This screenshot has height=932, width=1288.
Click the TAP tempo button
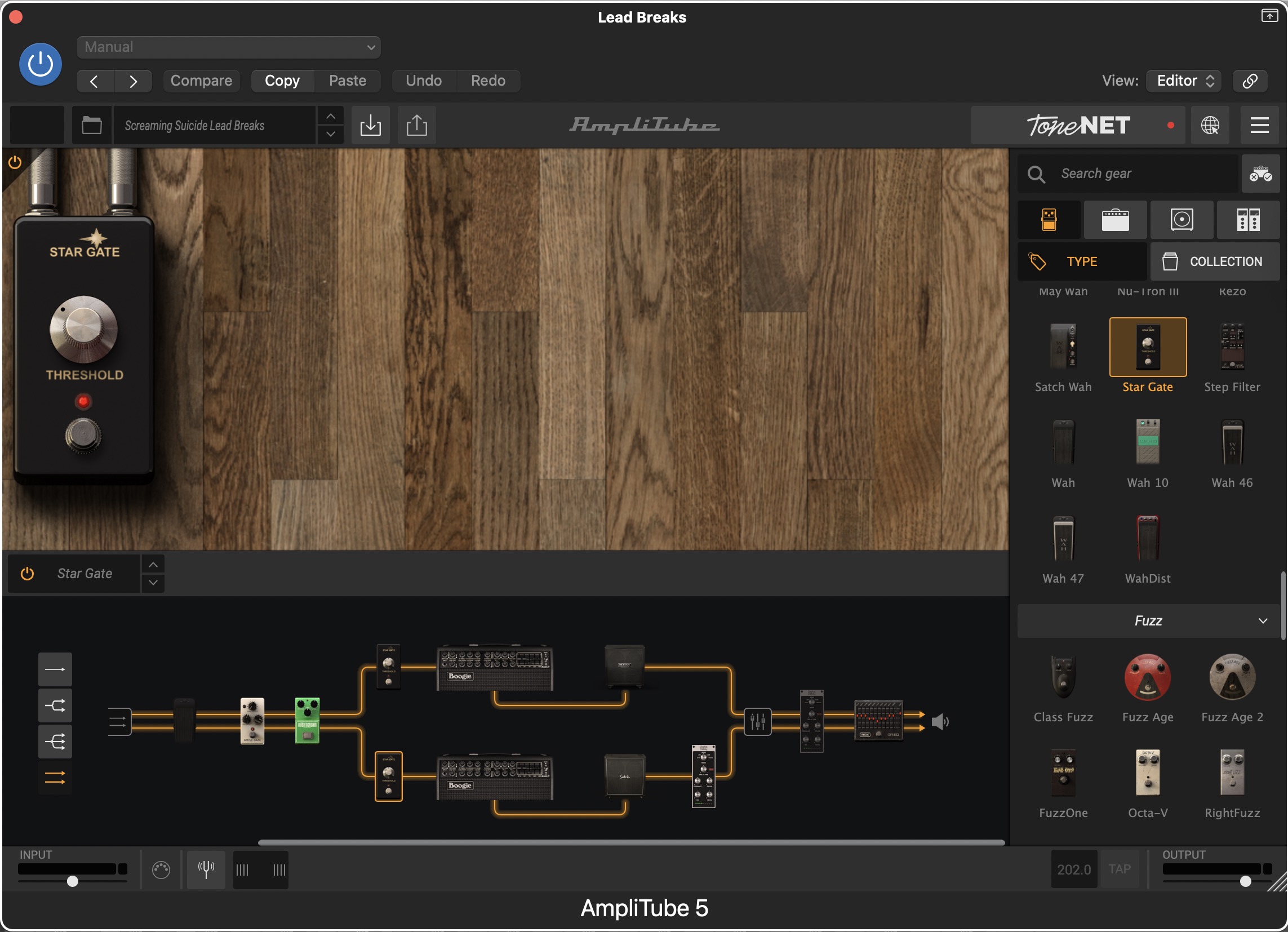(1120, 869)
